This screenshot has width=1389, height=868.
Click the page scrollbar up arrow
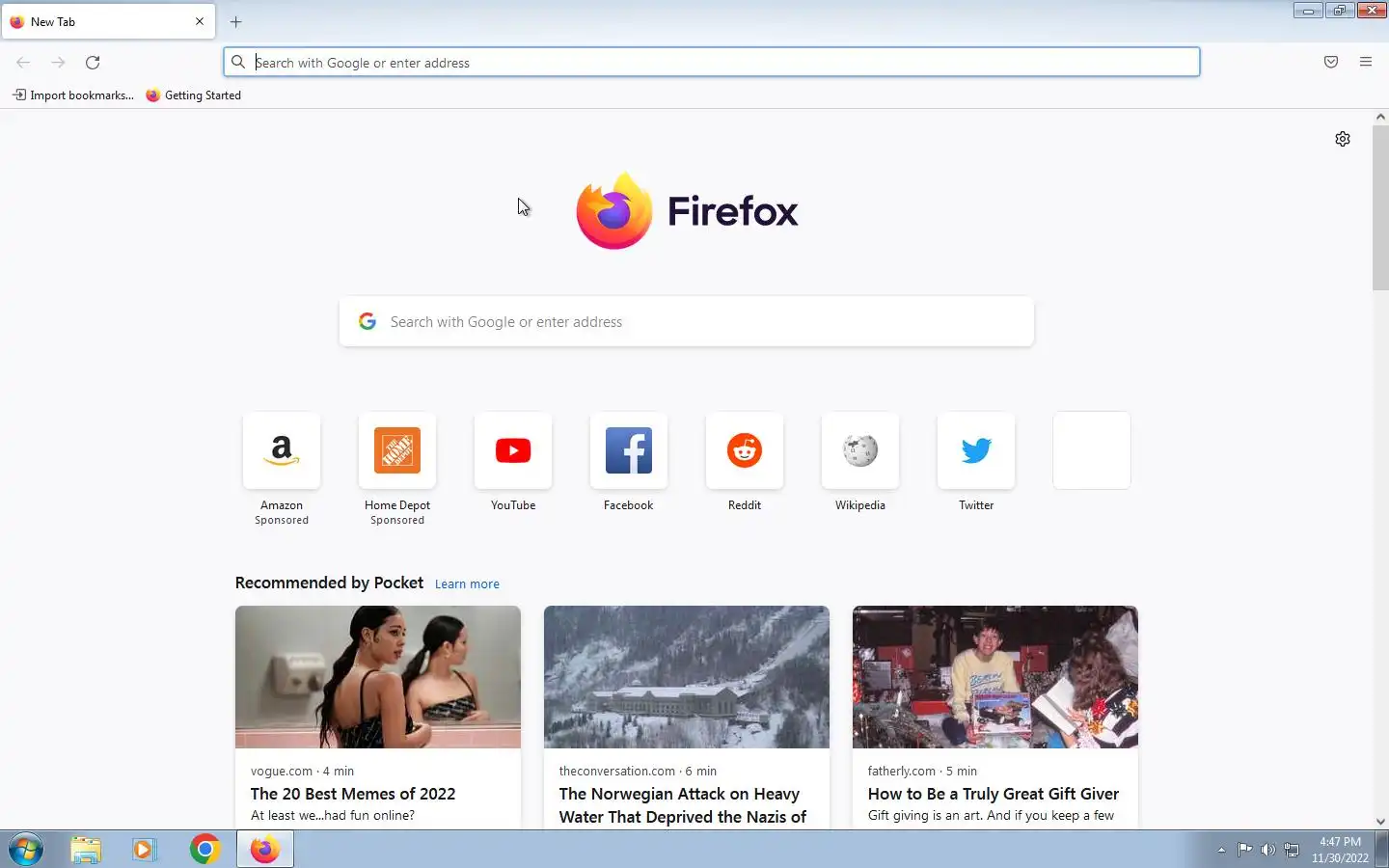pyautogui.click(x=1380, y=117)
